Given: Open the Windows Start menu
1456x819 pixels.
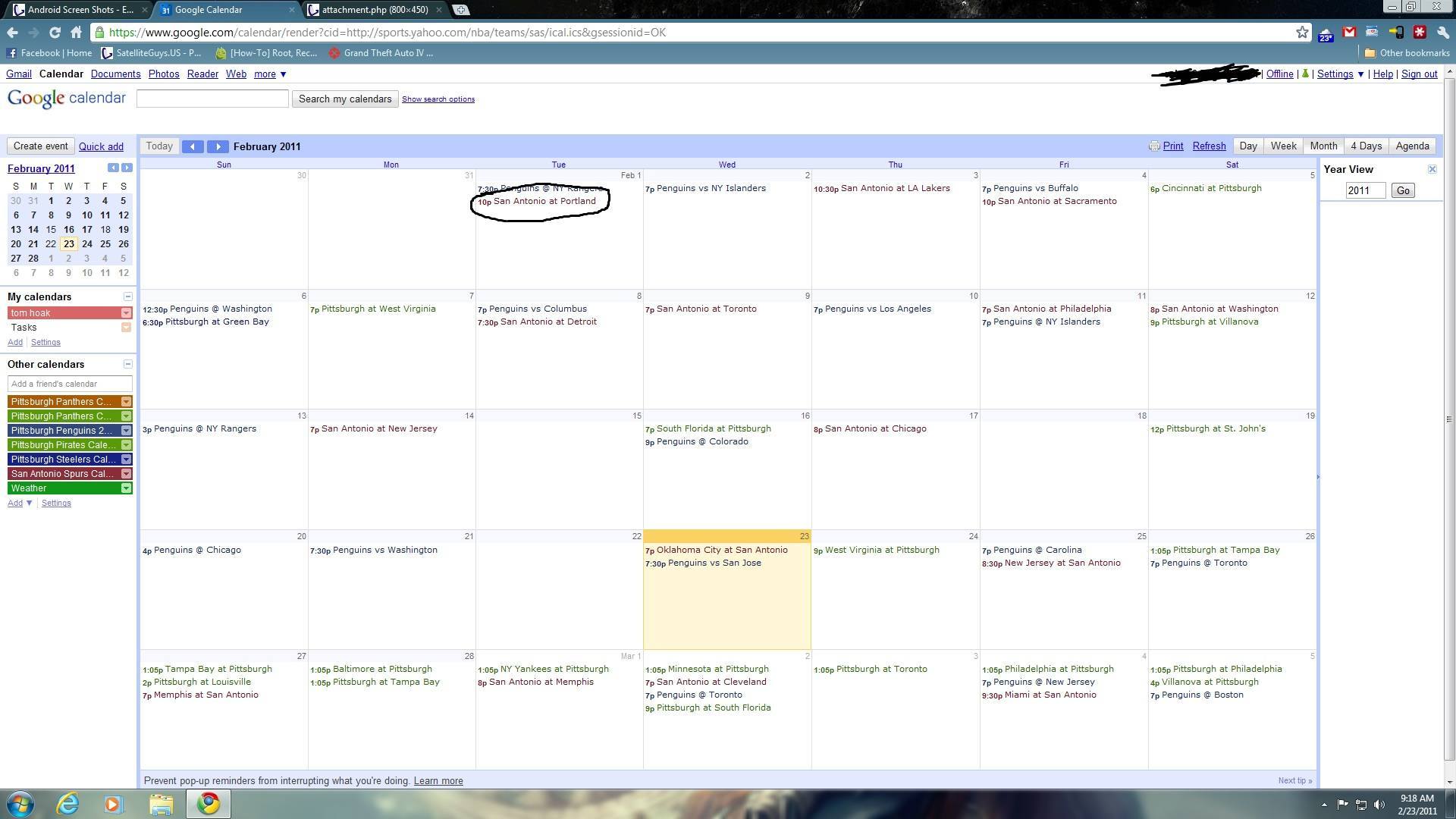Looking at the screenshot, I should point(20,804).
